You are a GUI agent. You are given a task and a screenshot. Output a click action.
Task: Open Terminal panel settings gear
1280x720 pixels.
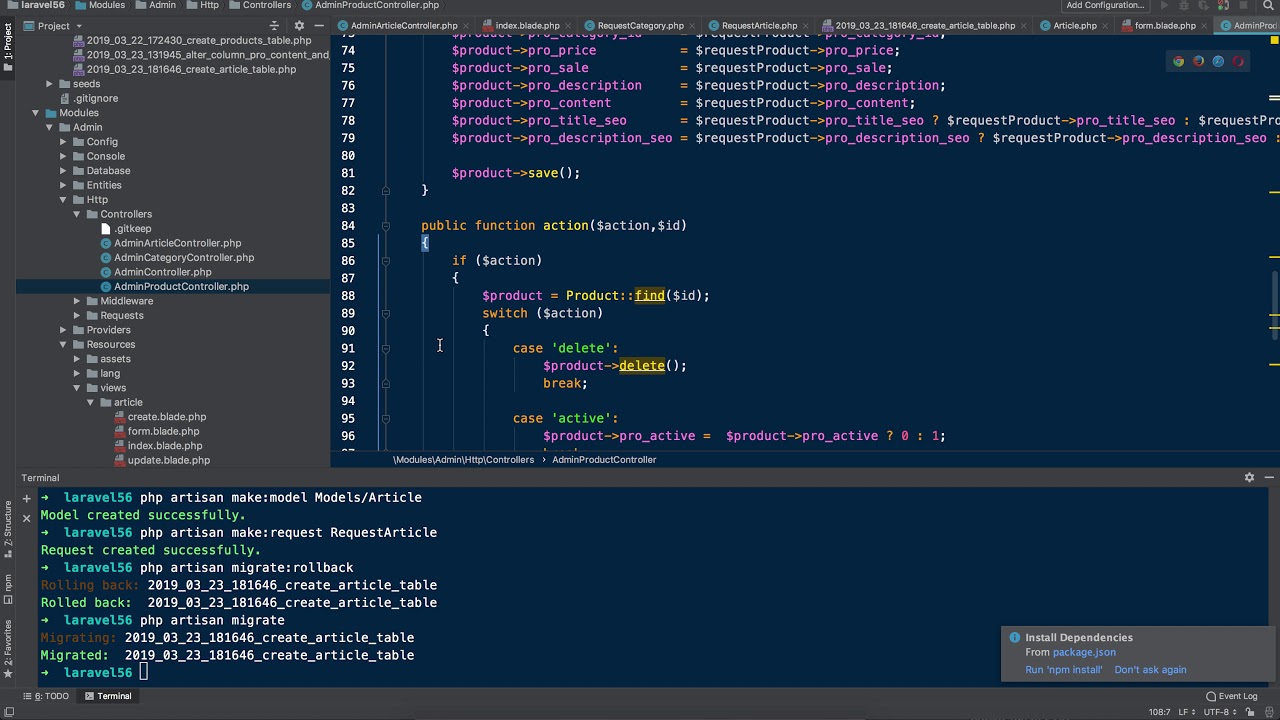(1249, 478)
